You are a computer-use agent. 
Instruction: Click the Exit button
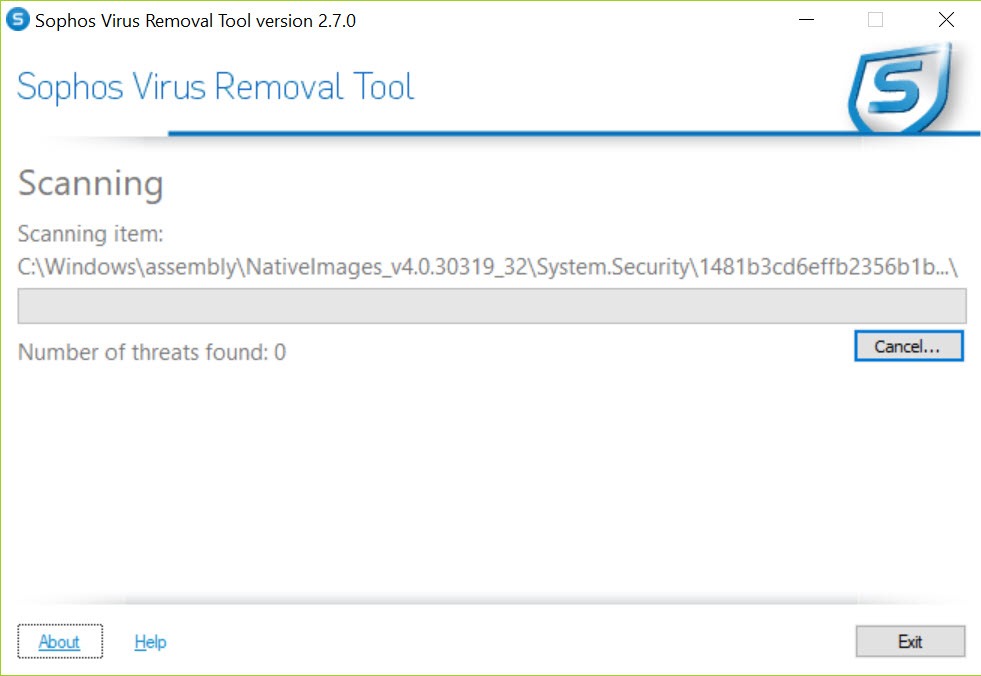pyautogui.click(x=910, y=642)
